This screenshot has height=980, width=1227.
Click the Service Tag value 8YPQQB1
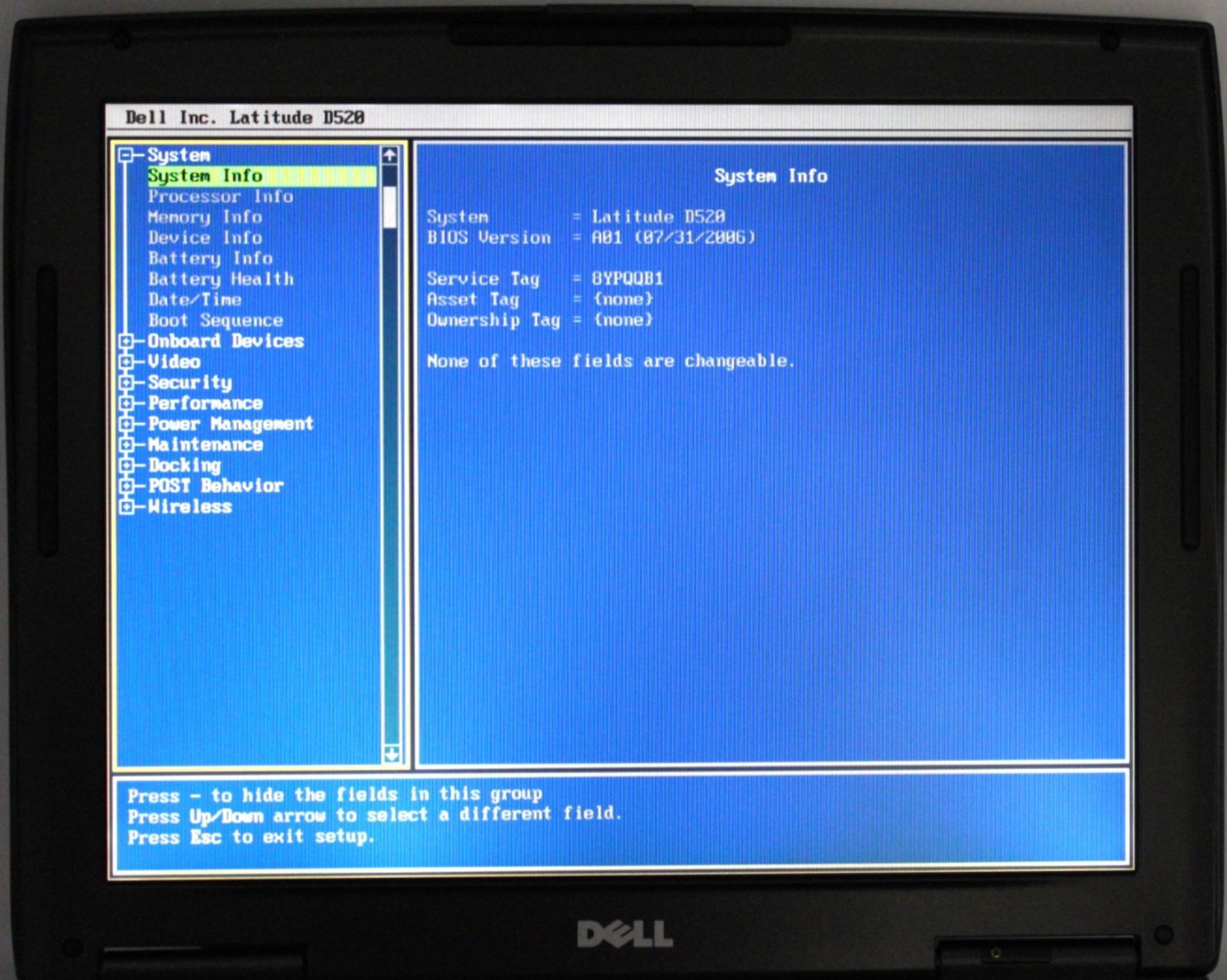pyautogui.click(x=627, y=278)
